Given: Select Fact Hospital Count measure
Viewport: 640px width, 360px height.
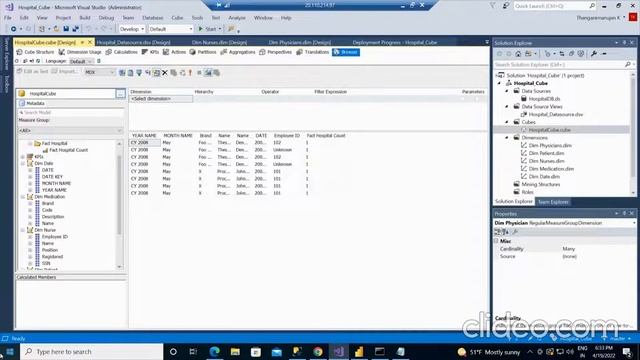Looking at the screenshot, I should (x=69, y=150).
